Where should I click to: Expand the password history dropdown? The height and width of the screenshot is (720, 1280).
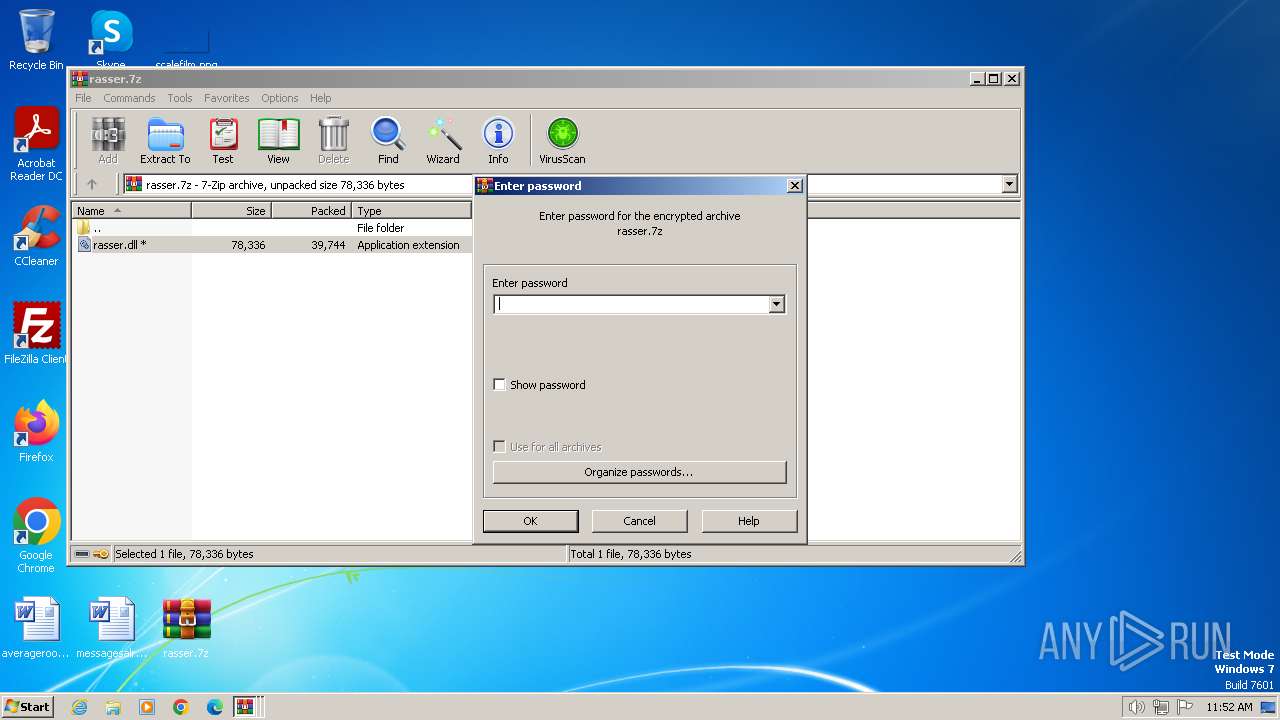(x=777, y=305)
